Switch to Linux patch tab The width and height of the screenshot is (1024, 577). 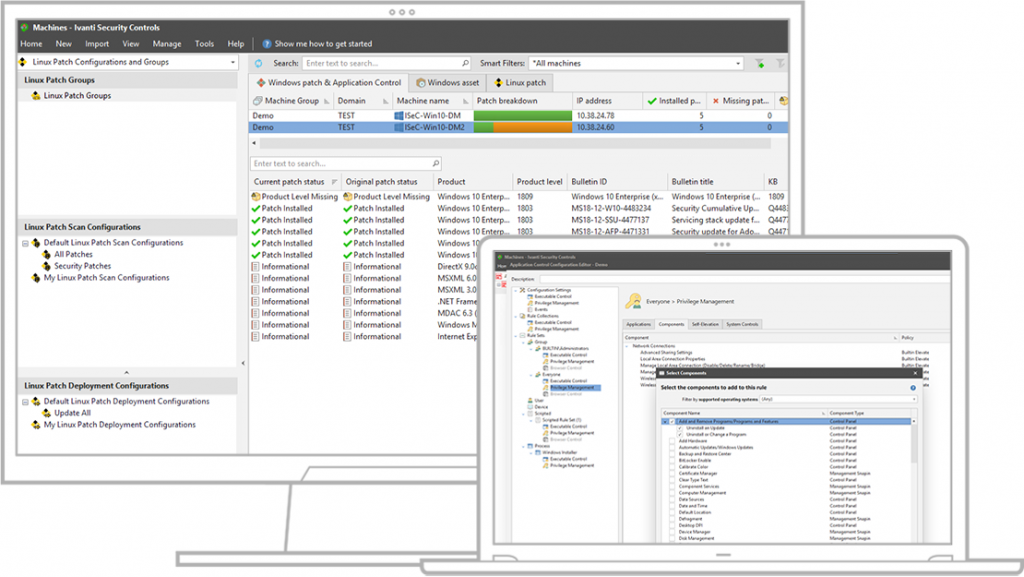520,83
